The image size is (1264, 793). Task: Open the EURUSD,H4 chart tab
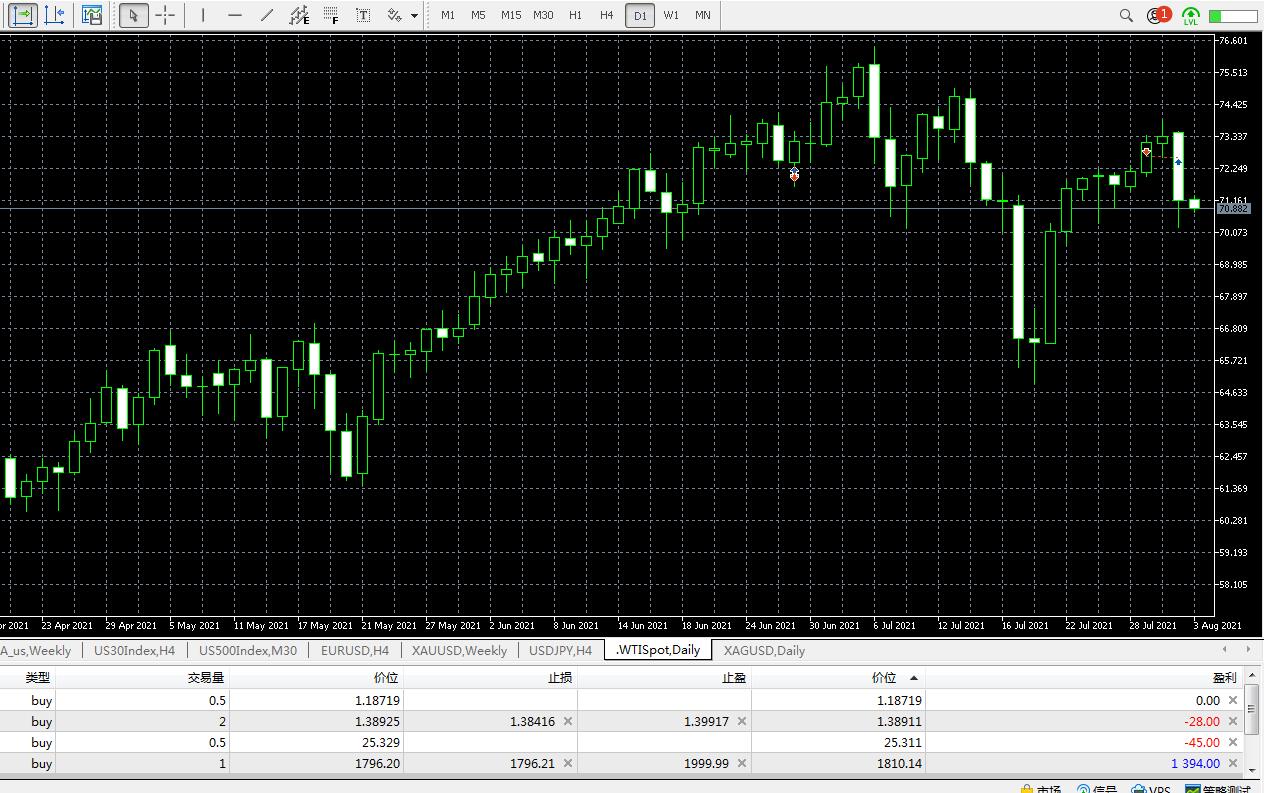[x=354, y=650]
